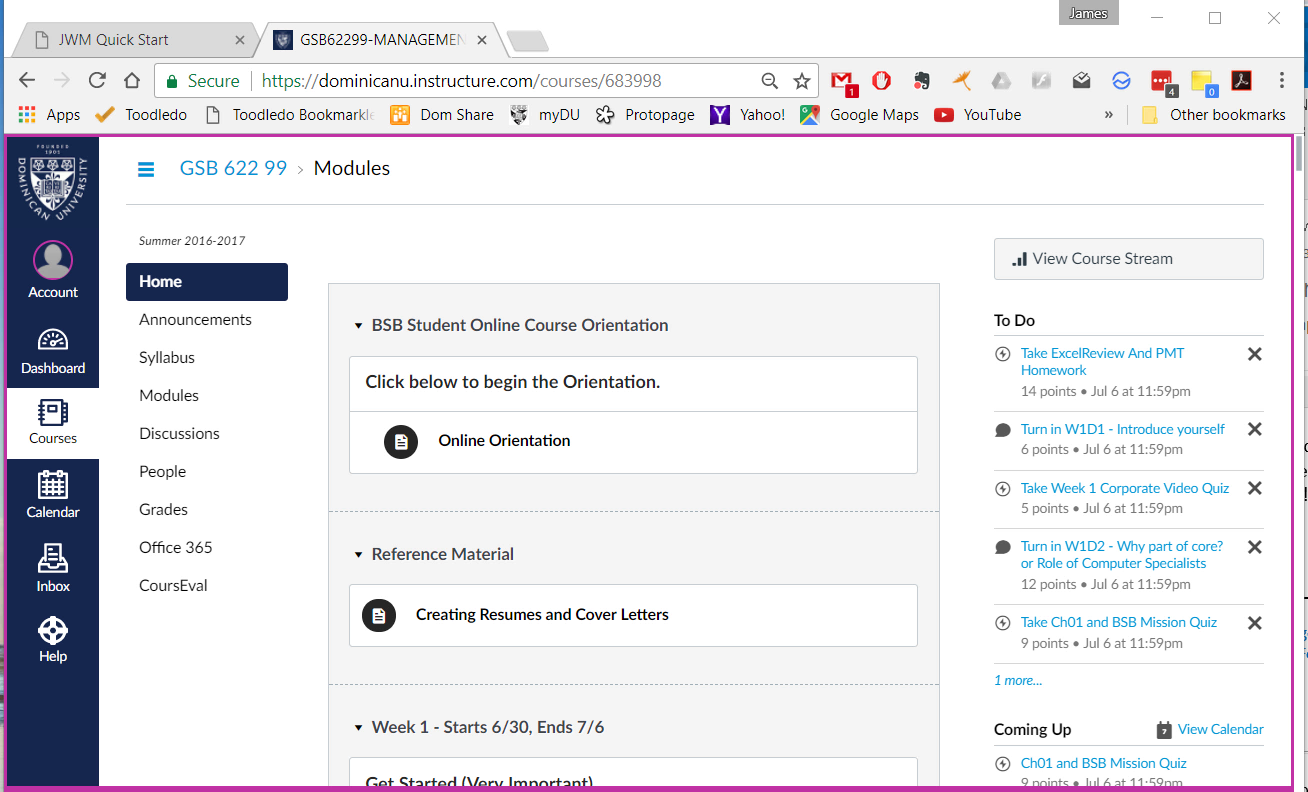Open the Account avatar menu

(x=53, y=270)
